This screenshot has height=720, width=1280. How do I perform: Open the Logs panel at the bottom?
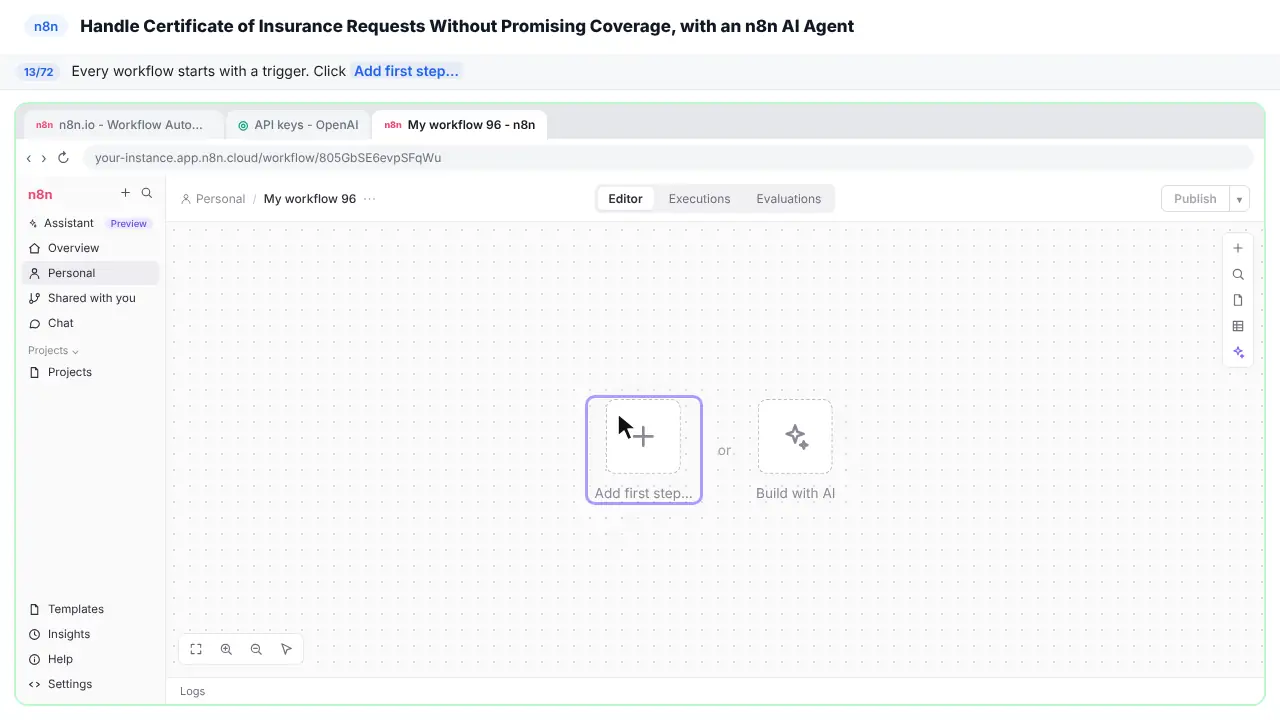[x=192, y=691]
